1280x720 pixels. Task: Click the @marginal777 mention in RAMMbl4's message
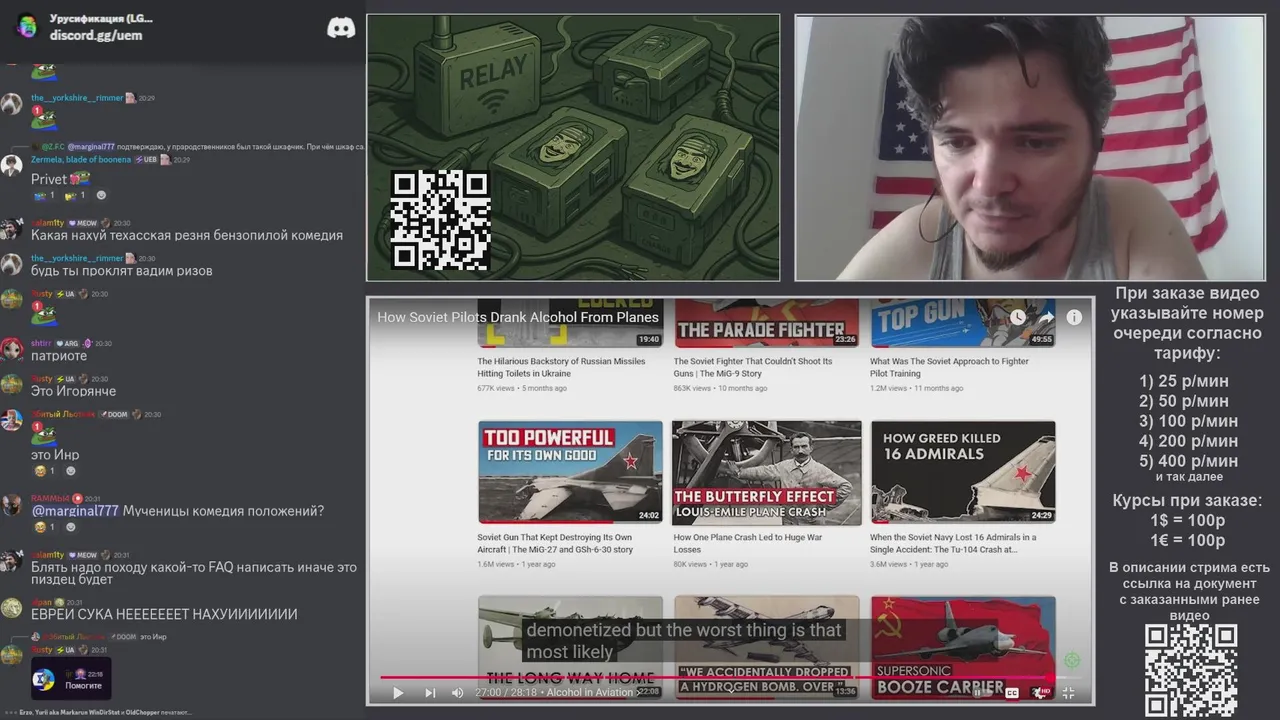click(75, 511)
